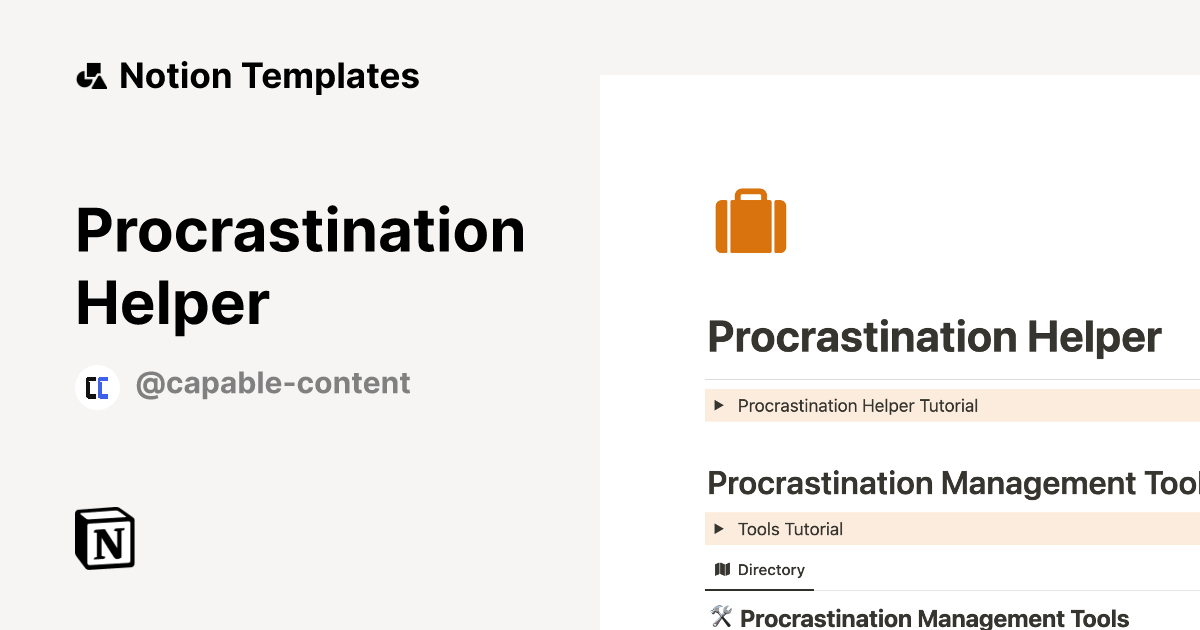Select the Procrastination Helper page title
This screenshot has height=630, width=1200.
click(x=933, y=337)
